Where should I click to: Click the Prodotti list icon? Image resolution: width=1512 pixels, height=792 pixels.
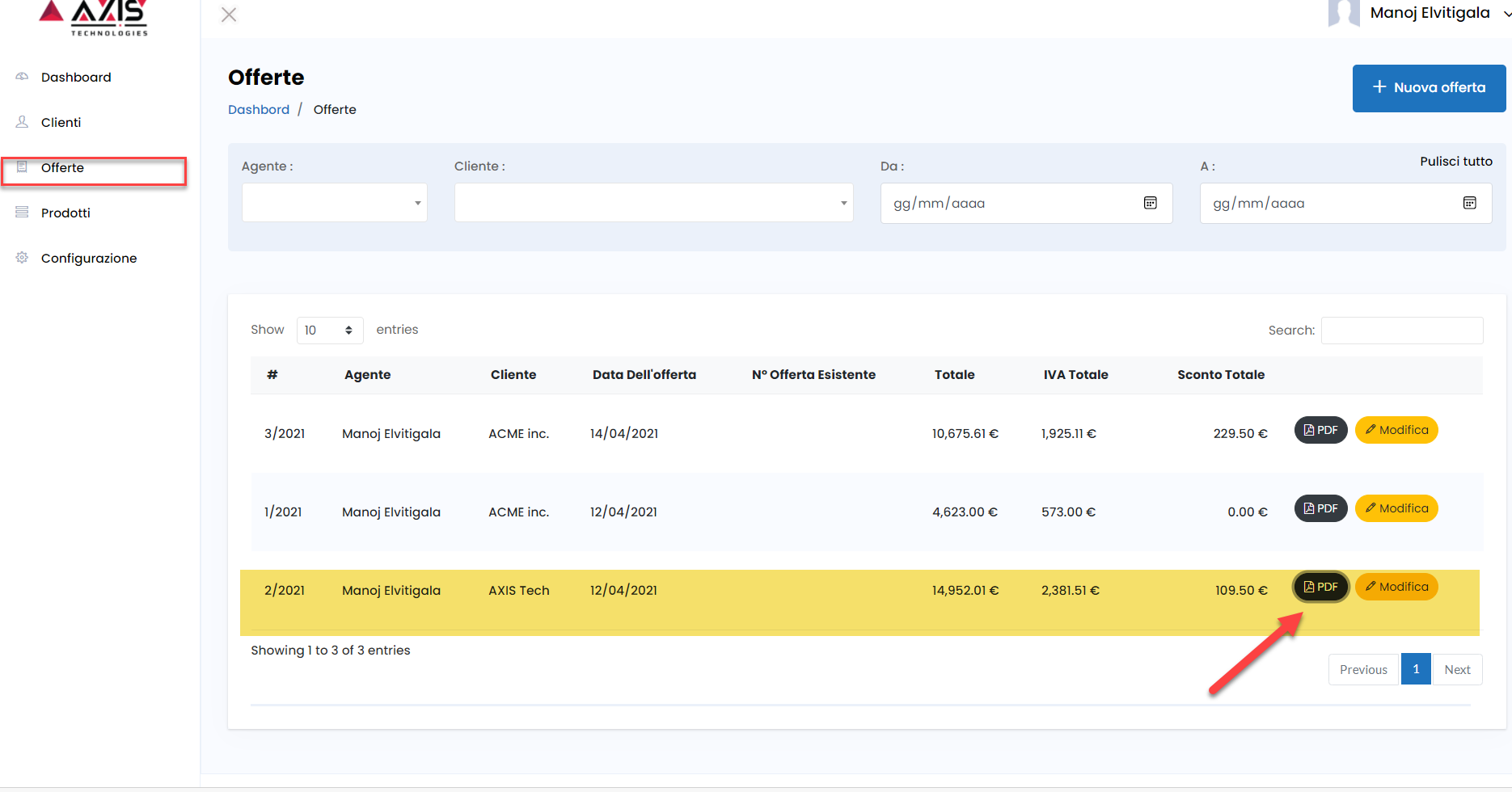(22, 213)
